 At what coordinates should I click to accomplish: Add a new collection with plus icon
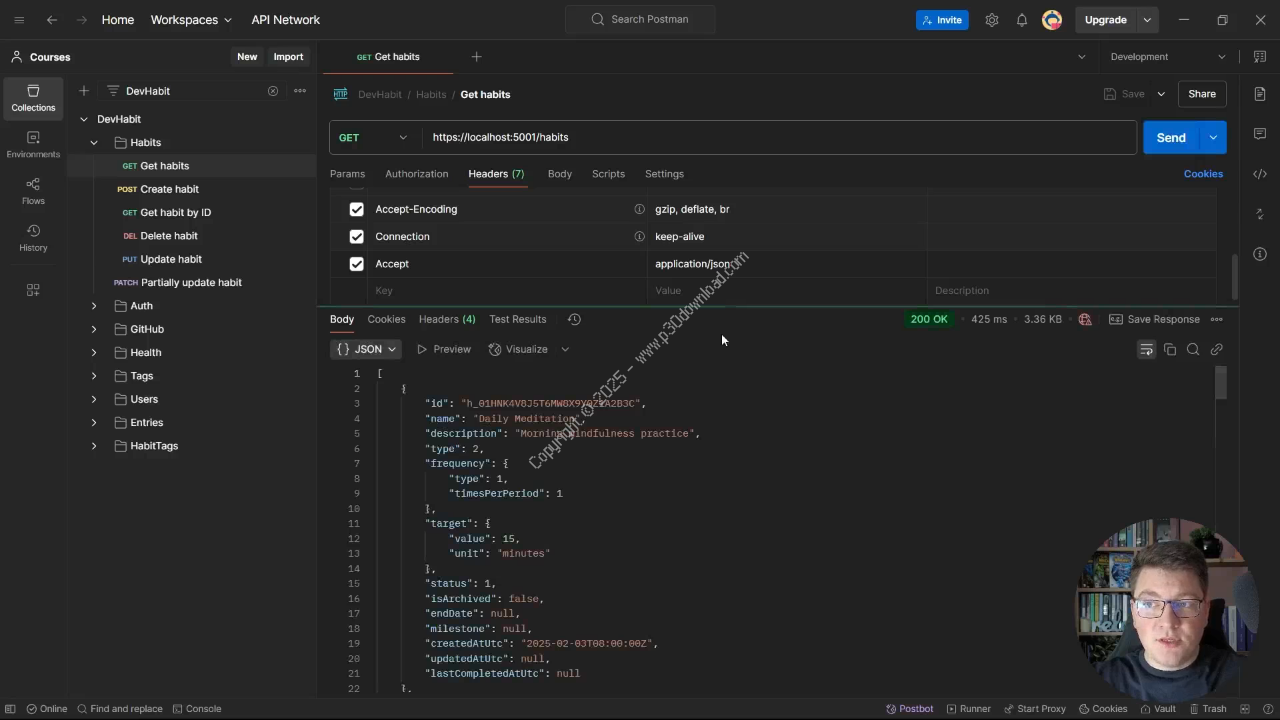point(84,91)
